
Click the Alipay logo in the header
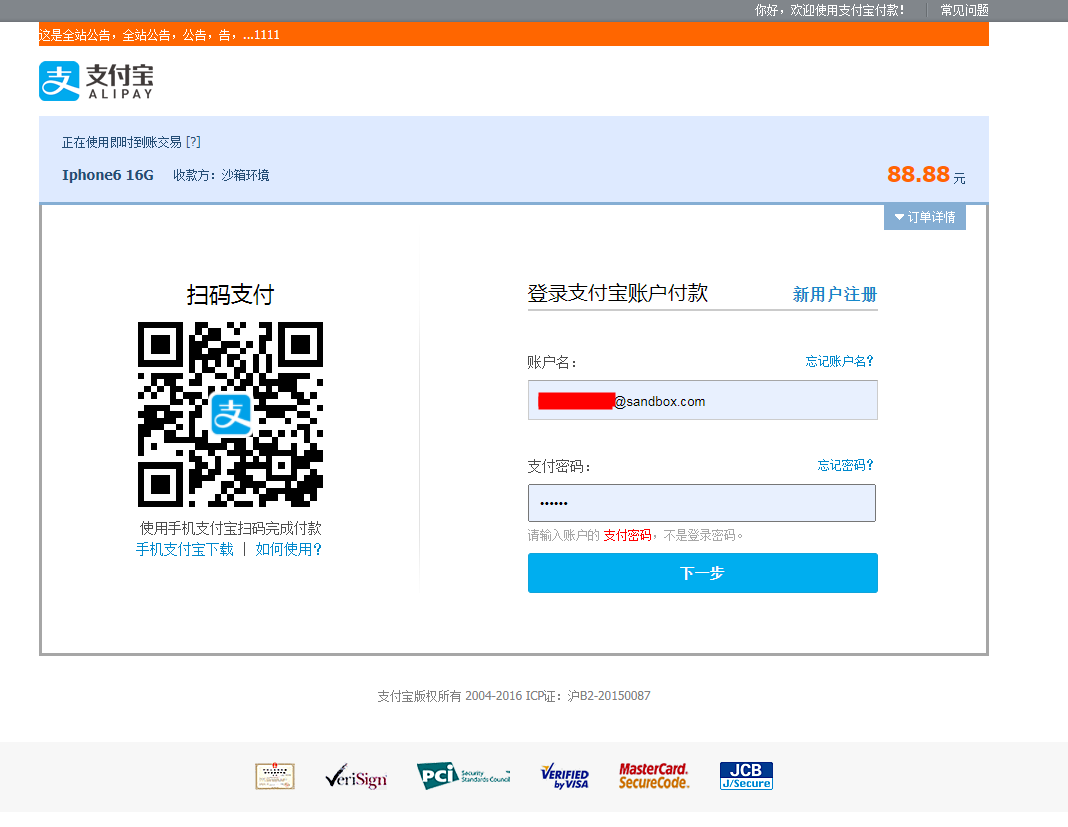[x=96, y=81]
